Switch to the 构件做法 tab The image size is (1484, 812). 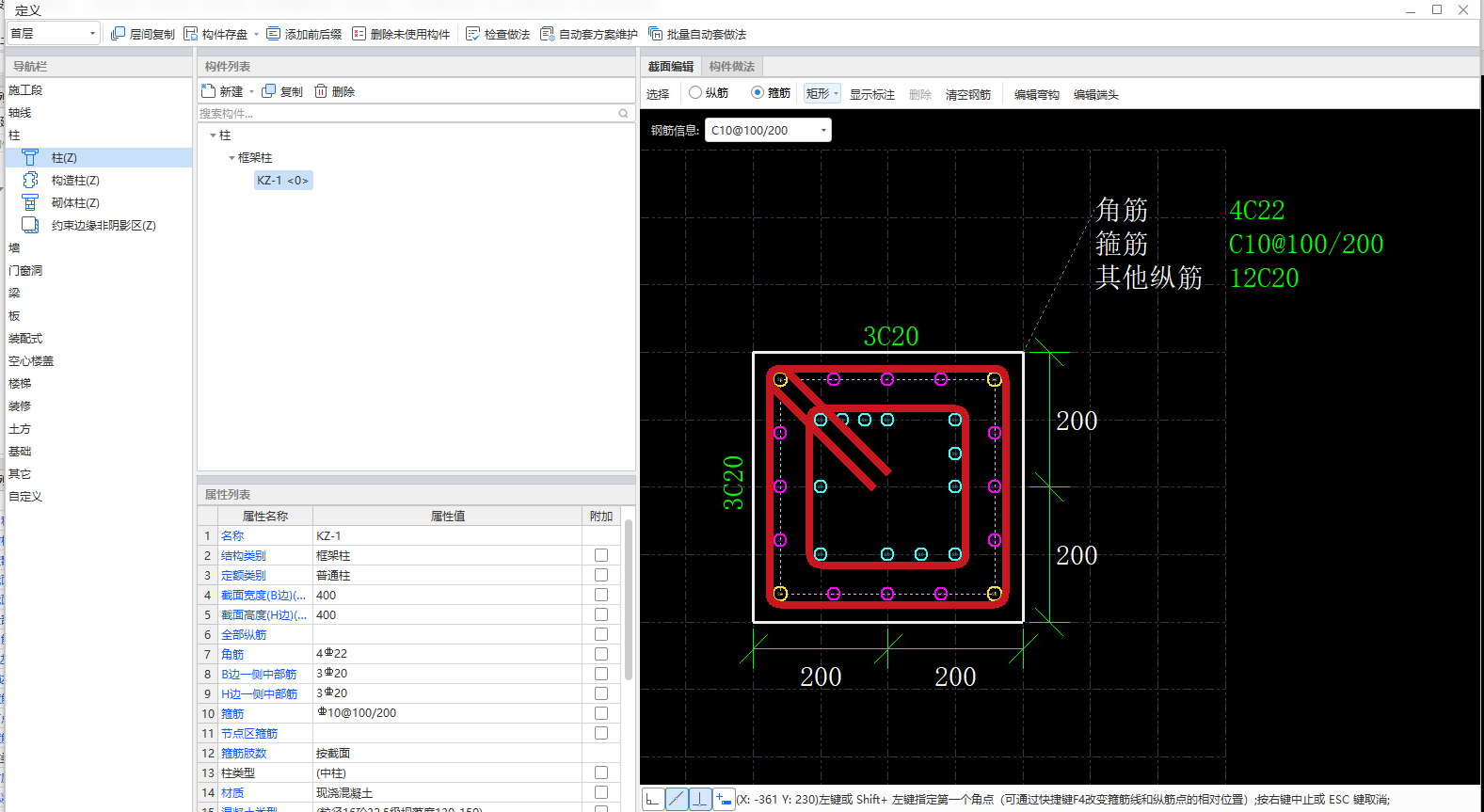[x=732, y=67]
